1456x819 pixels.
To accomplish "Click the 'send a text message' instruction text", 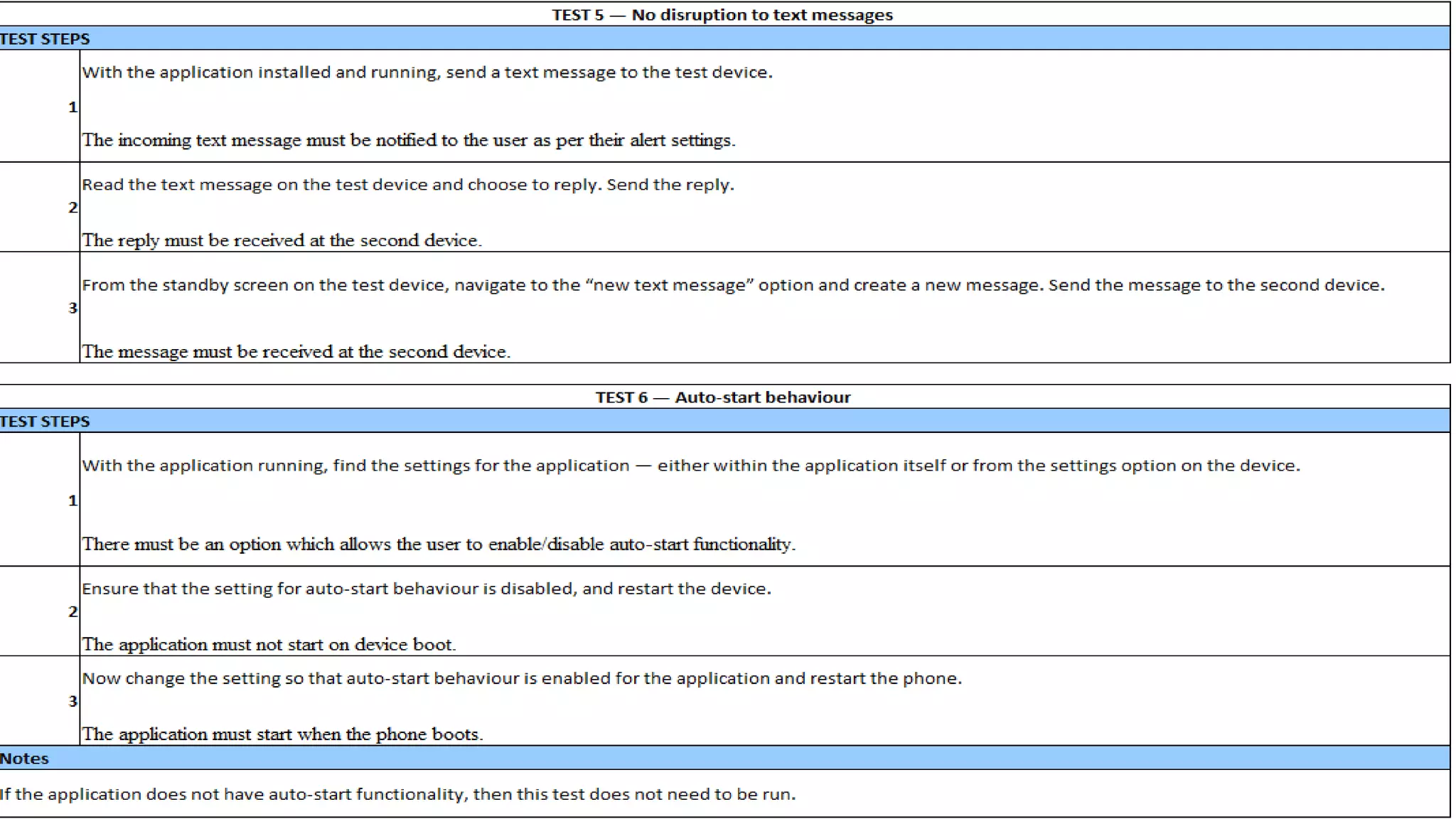I will click(427, 73).
